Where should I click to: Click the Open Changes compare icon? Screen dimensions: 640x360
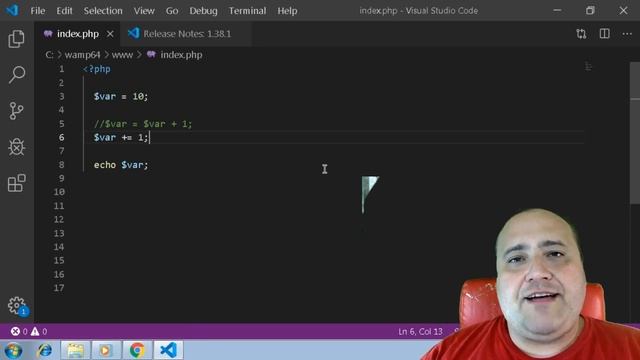(x=581, y=34)
